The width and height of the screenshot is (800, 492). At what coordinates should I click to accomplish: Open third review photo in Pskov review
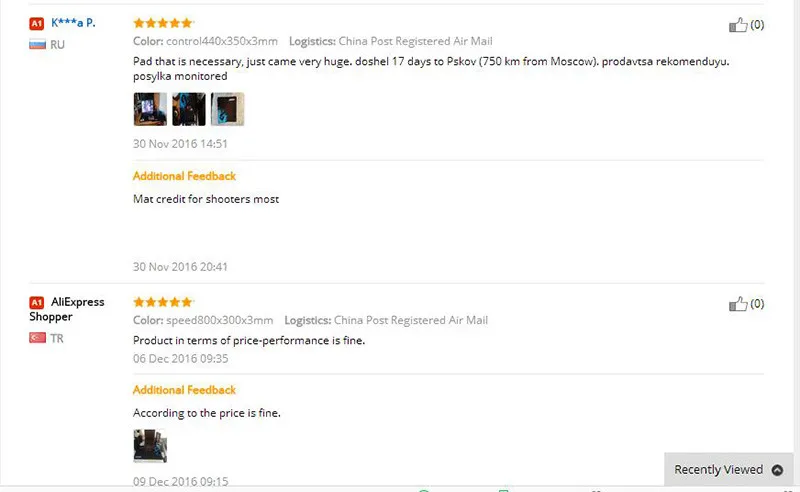[228, 109]
